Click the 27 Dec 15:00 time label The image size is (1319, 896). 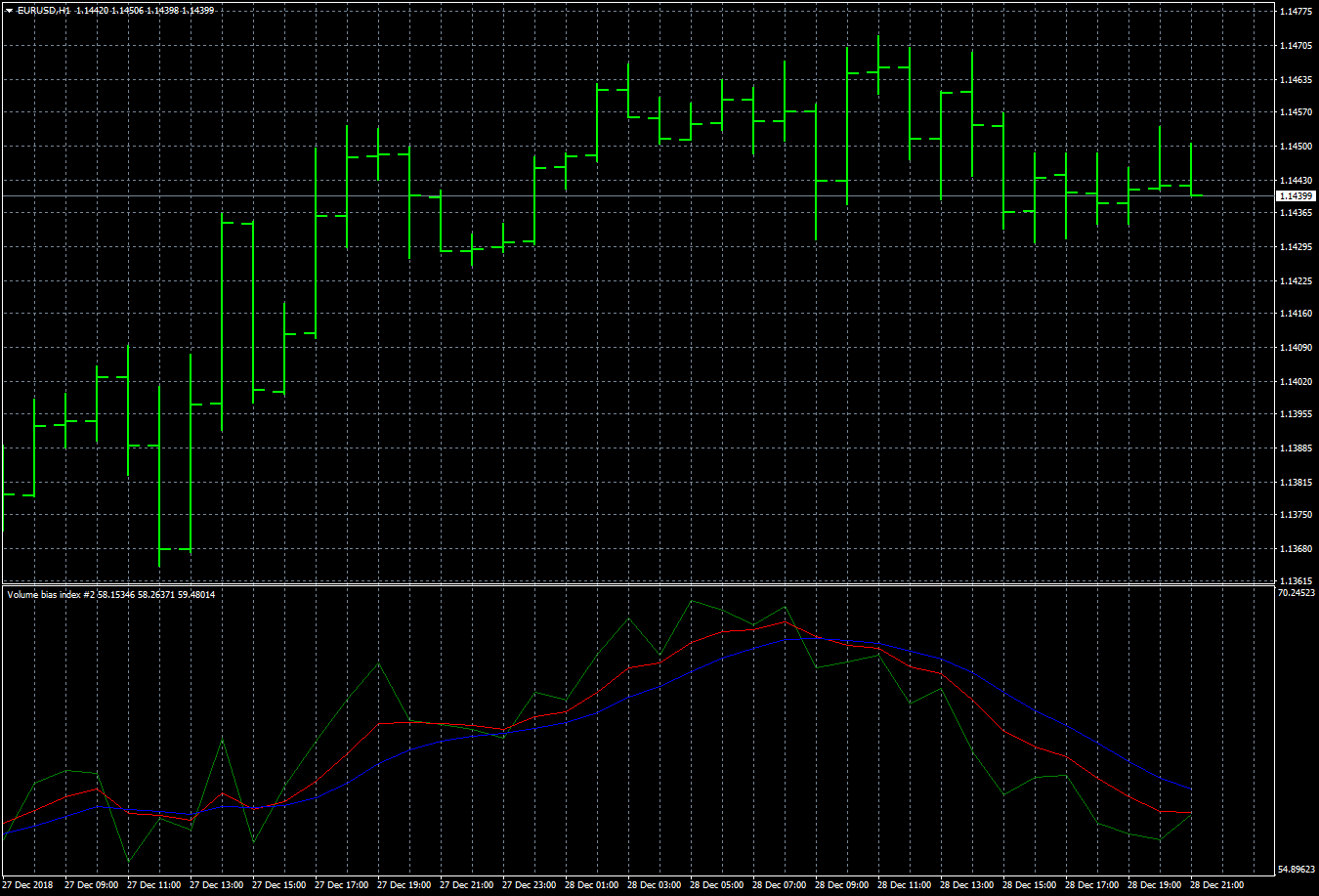(x=278, y=885)
